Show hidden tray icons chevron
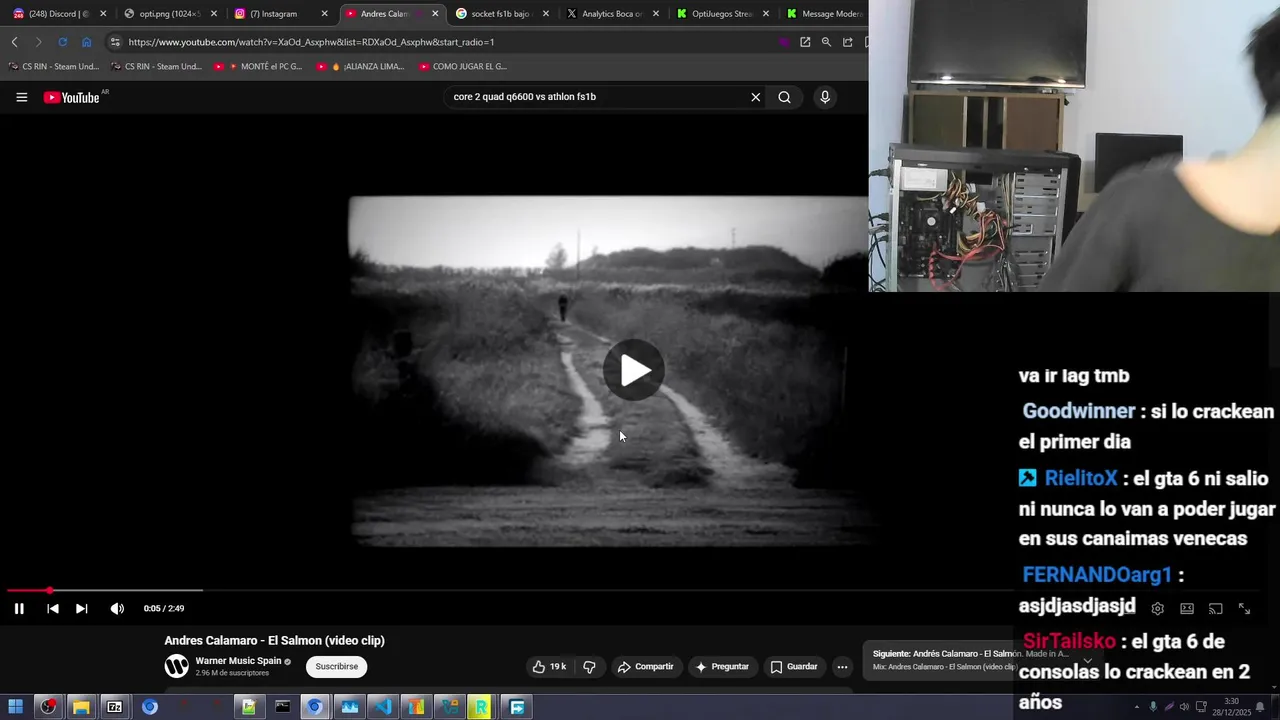Screen dimensions: 1280x720 [x=1136, y=707]
